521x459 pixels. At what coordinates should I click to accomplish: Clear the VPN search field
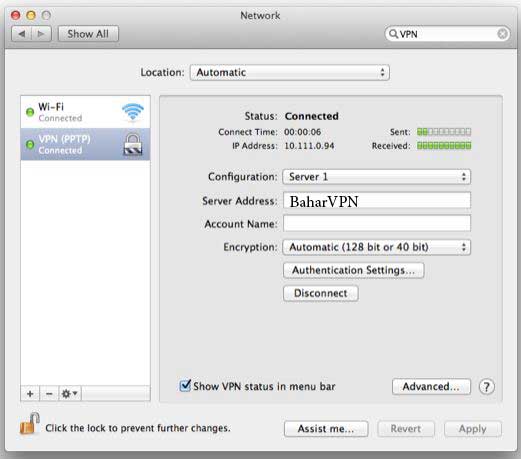(x=502, y=34)
